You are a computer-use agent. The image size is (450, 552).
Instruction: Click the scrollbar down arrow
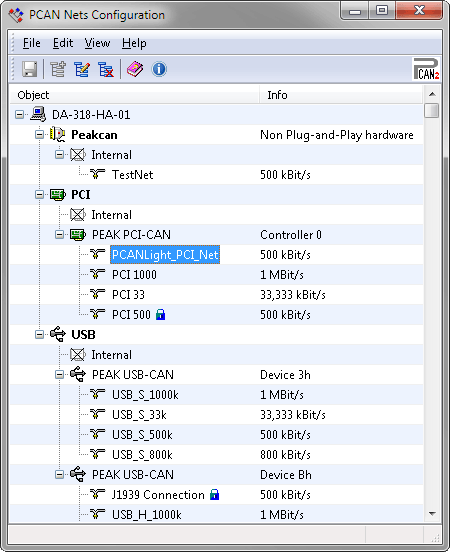[432, 514]
